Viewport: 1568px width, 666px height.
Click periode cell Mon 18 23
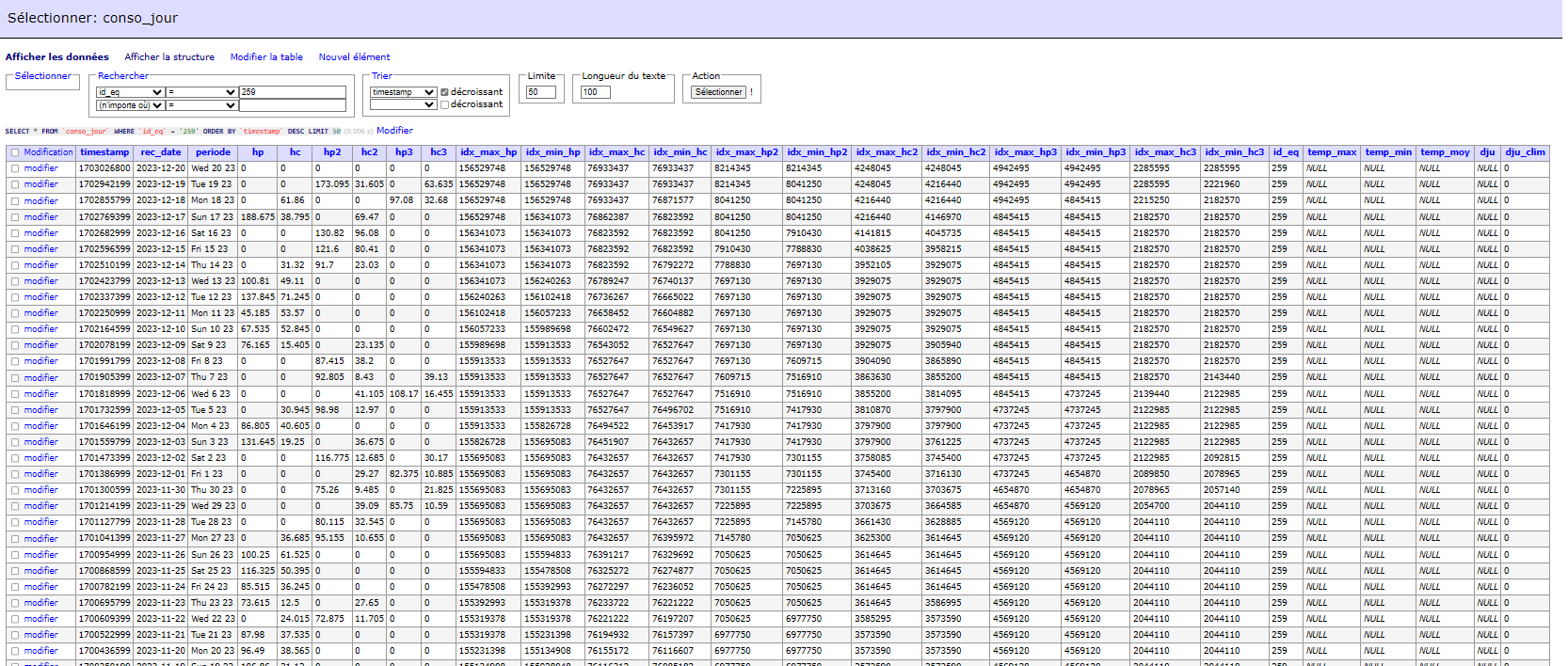pos(213,200)
